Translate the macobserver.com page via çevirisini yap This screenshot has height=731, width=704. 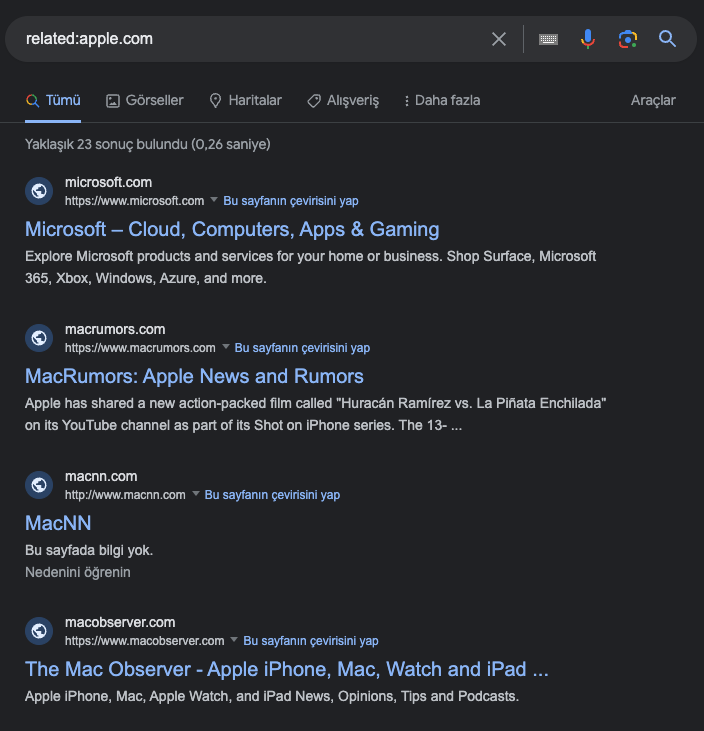[x=311, y=641]
